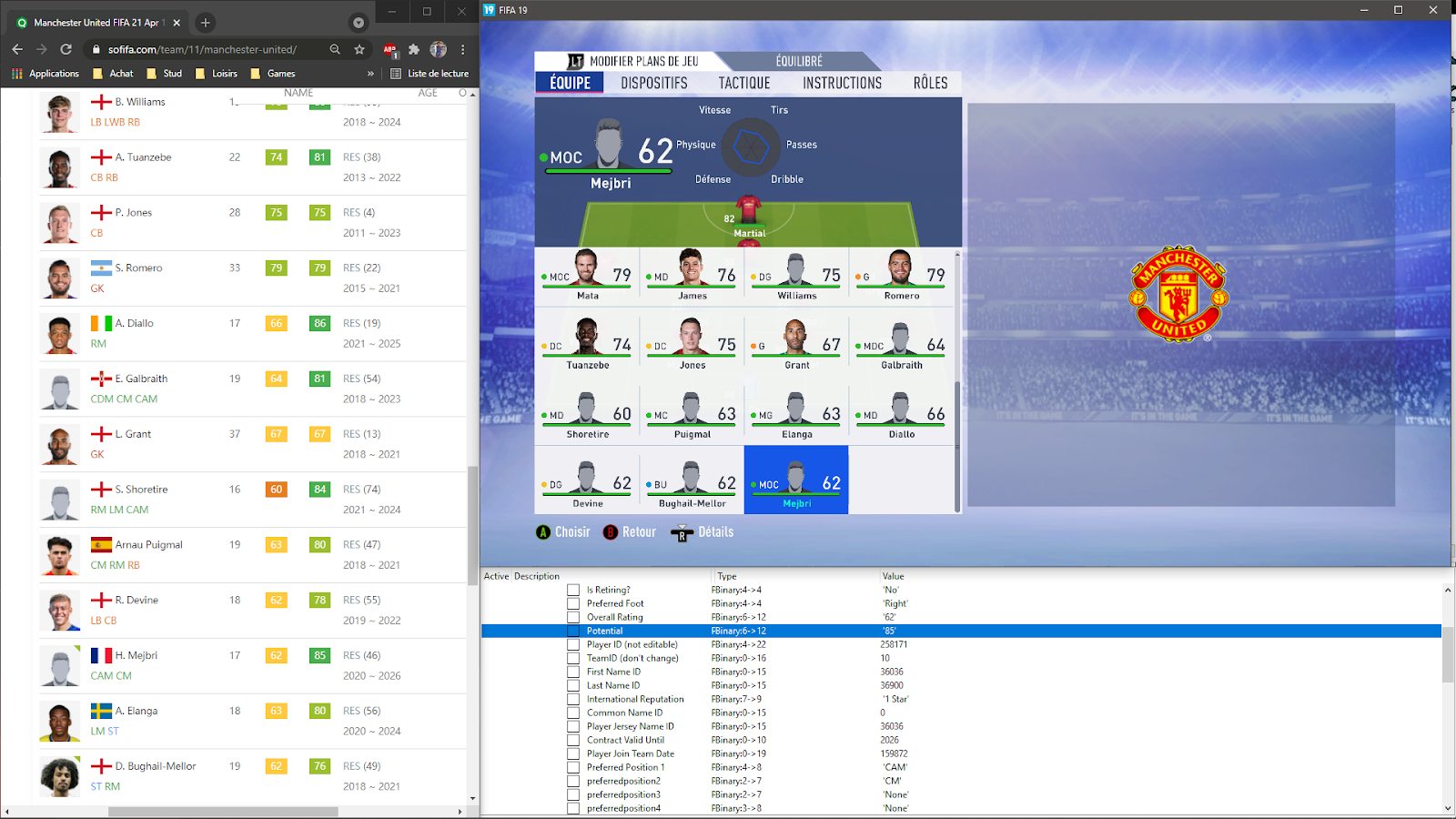The image size is (1456, 819).
Task: Open the E. Galbraith player link
Action: click(x=141, y=379)
